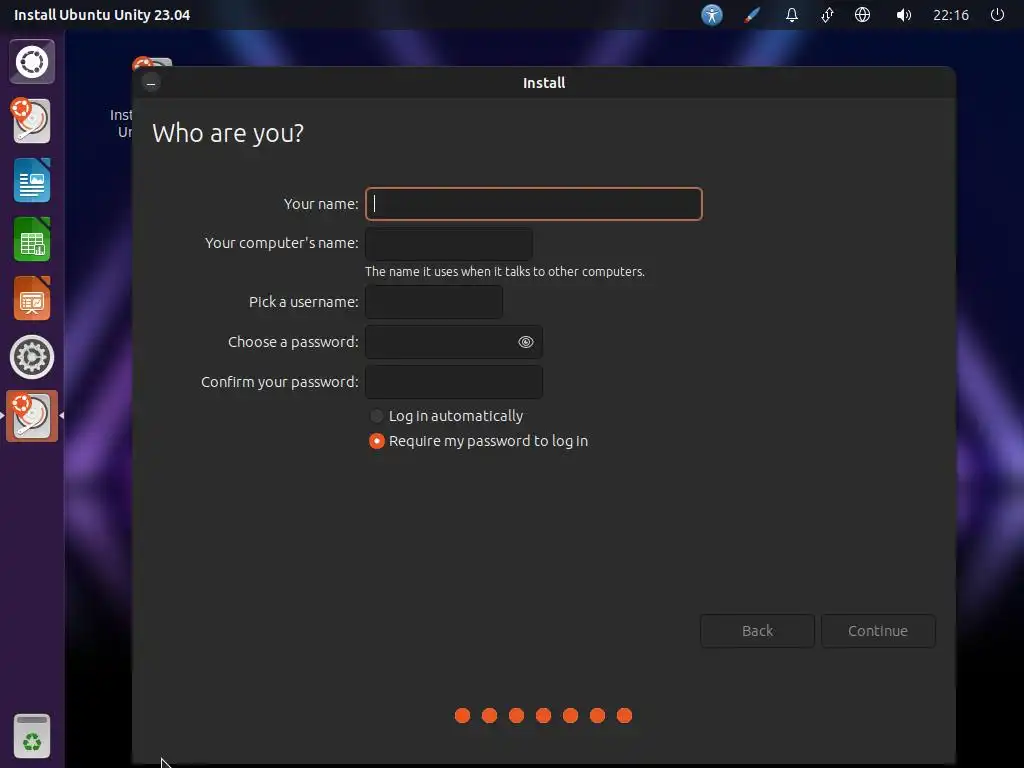Image resolution: width=1024 pixels, height=768 pixels.
Task: Click the paintbrush indicator in top panel
Action: point(752,14)
